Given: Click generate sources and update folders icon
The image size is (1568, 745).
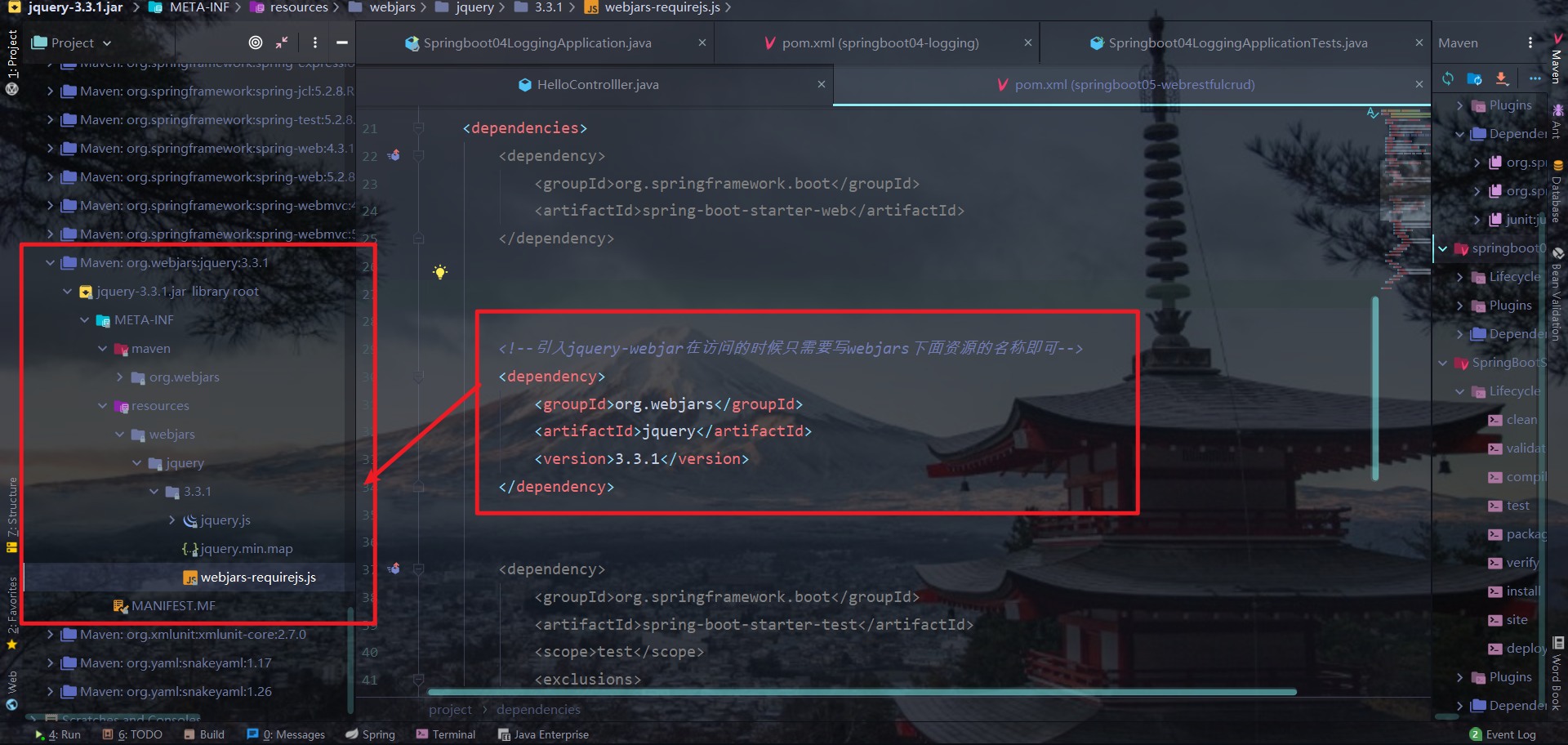Looking at the screenshot, I should (x=1475, y=78).
